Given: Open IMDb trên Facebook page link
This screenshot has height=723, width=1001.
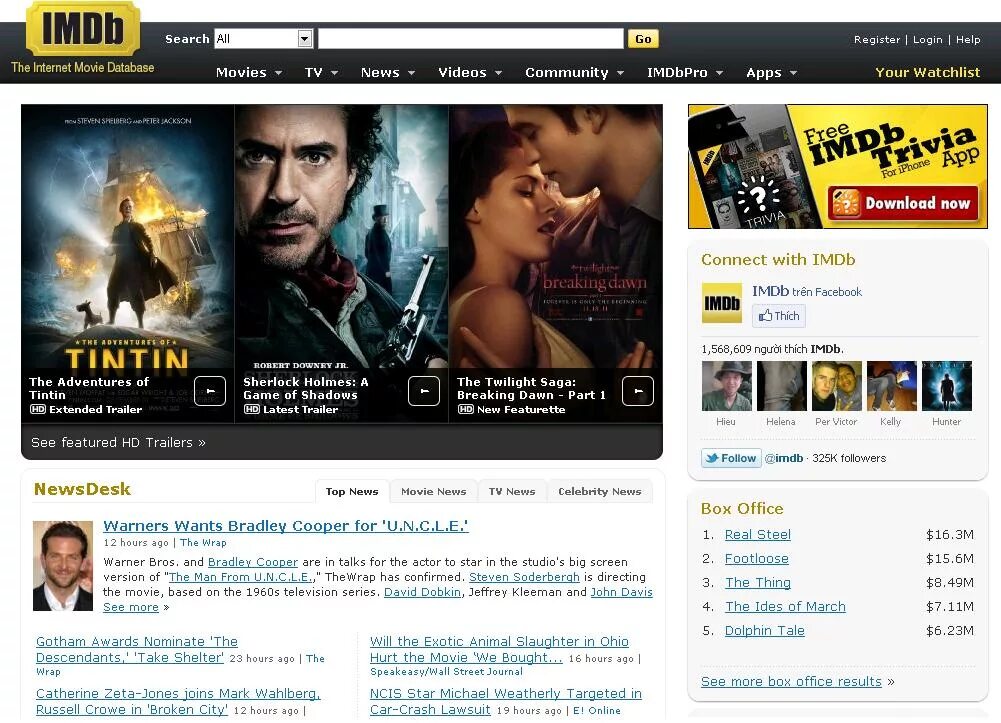Looking at the screenshot, I should [x=807, y=292].
